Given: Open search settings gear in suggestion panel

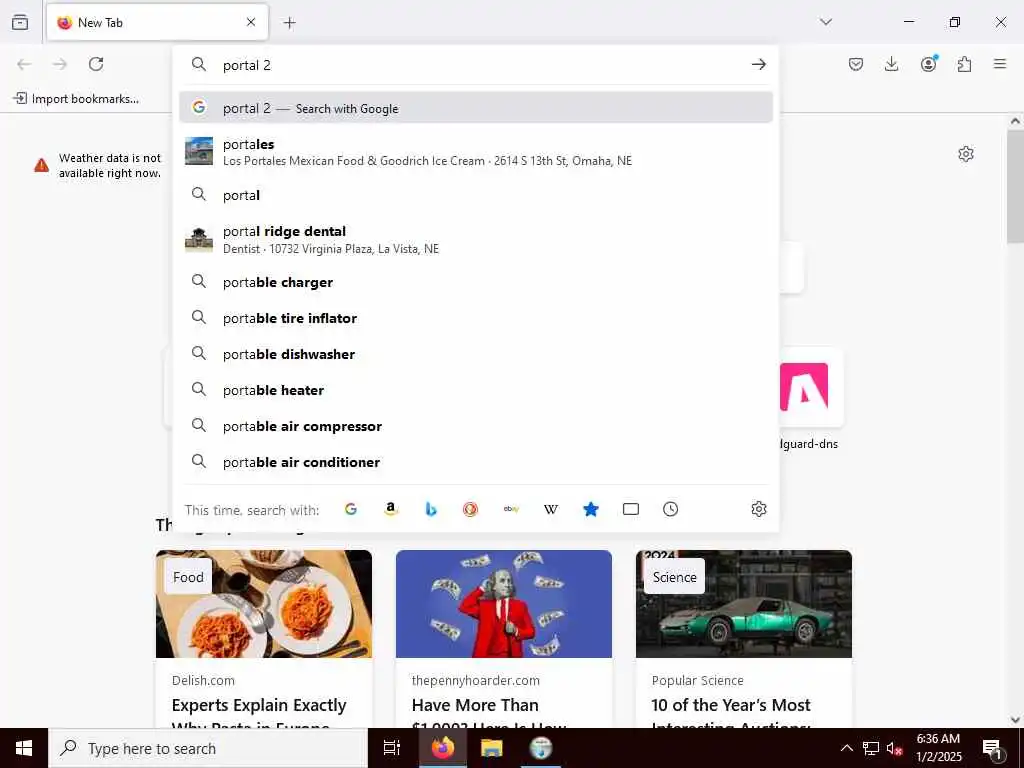Looking at the screenshot, I should pos(758,509).
